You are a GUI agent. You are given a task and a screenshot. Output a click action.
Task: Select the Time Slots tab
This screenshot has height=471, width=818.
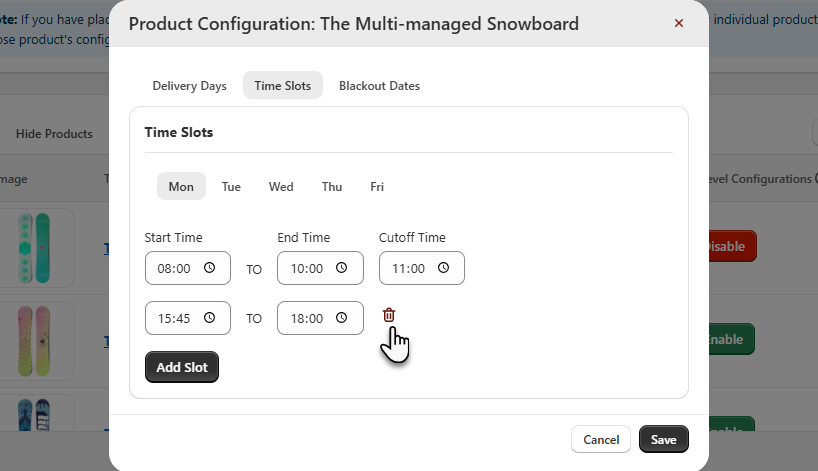pos(282,86)
